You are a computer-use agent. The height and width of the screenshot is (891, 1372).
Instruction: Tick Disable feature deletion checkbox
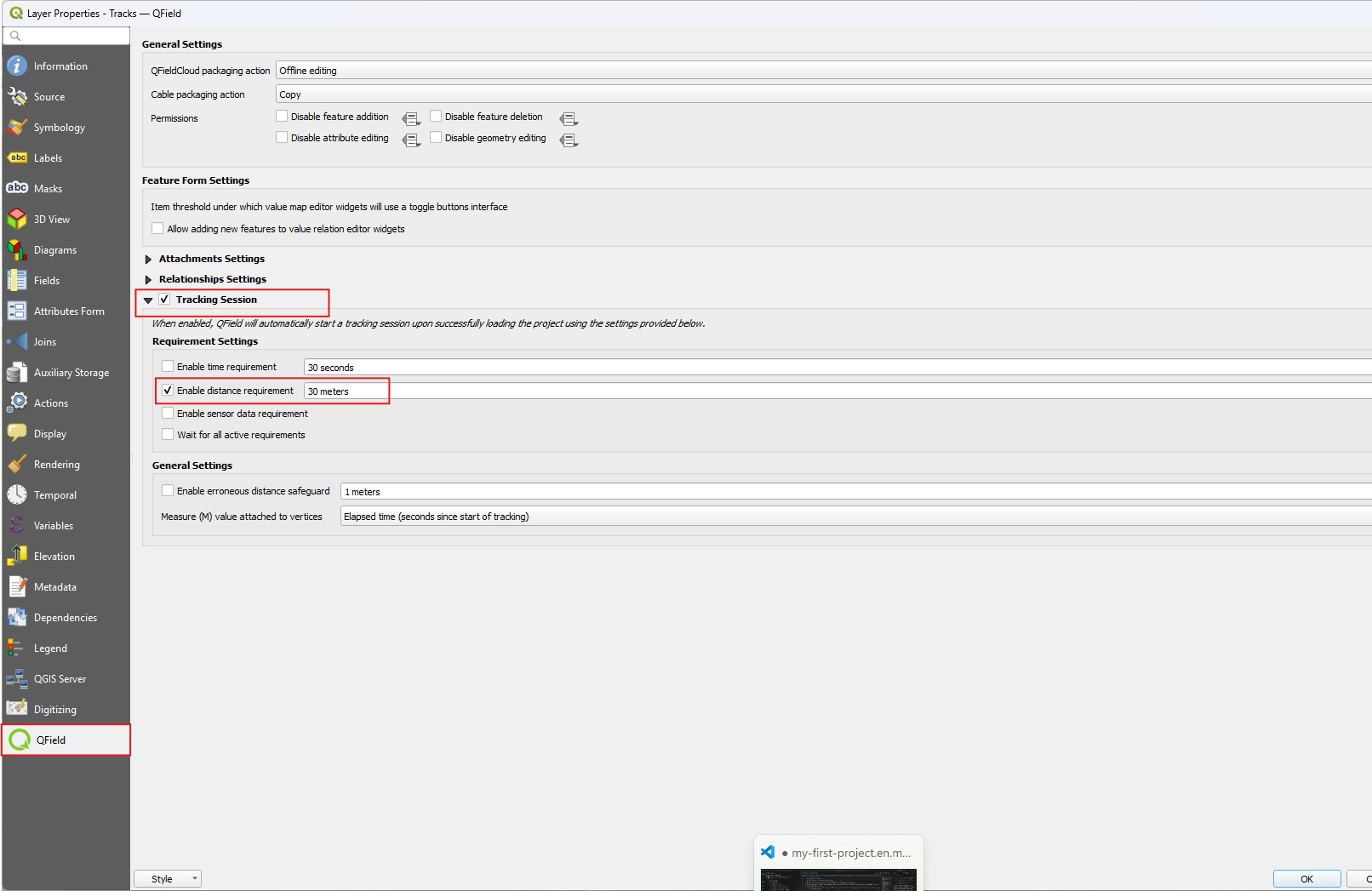[x=436, y=117]
